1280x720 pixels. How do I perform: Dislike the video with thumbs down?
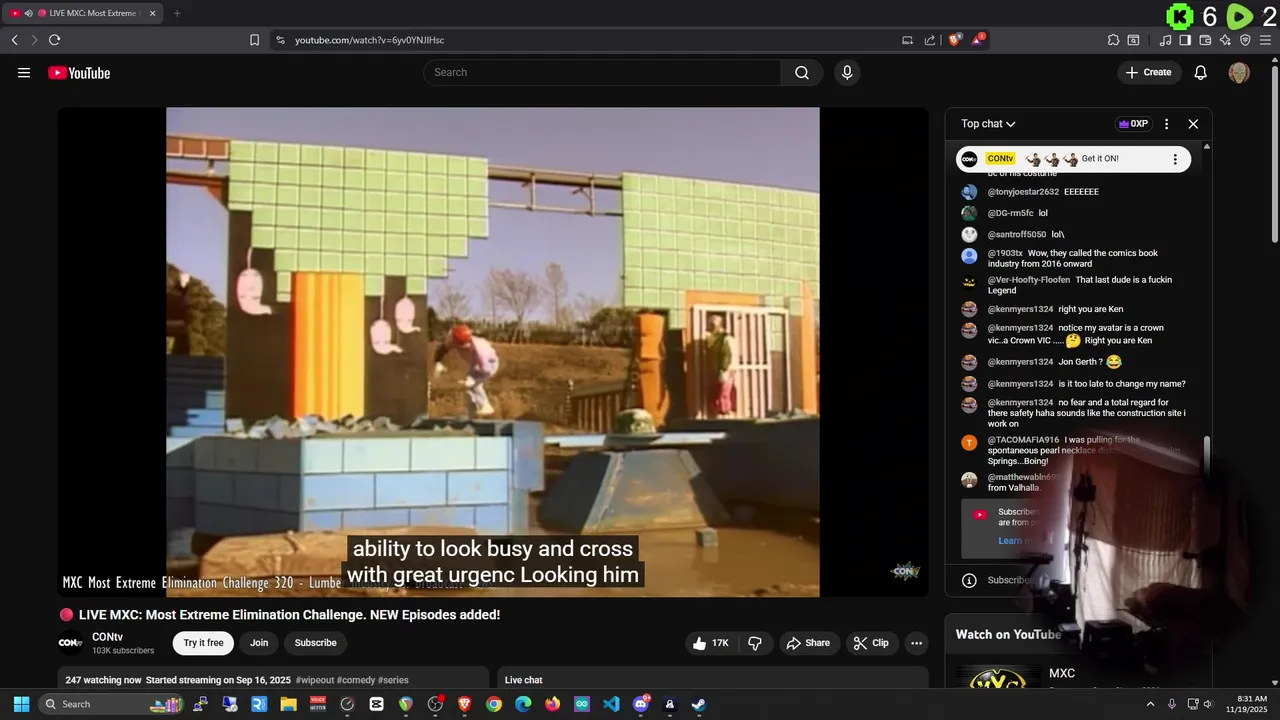click(755, 643)
